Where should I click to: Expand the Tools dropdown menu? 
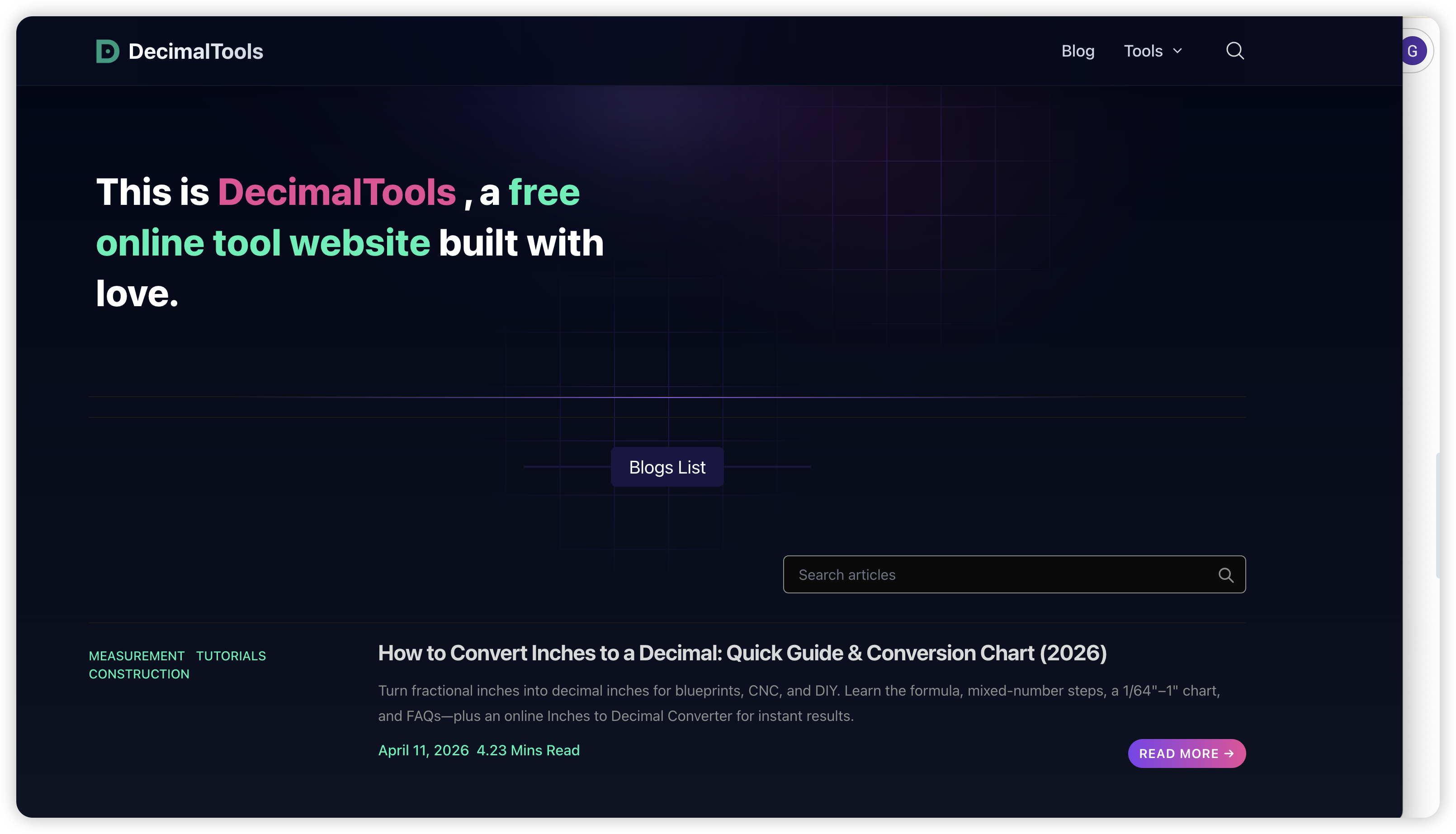[1153, 51]
